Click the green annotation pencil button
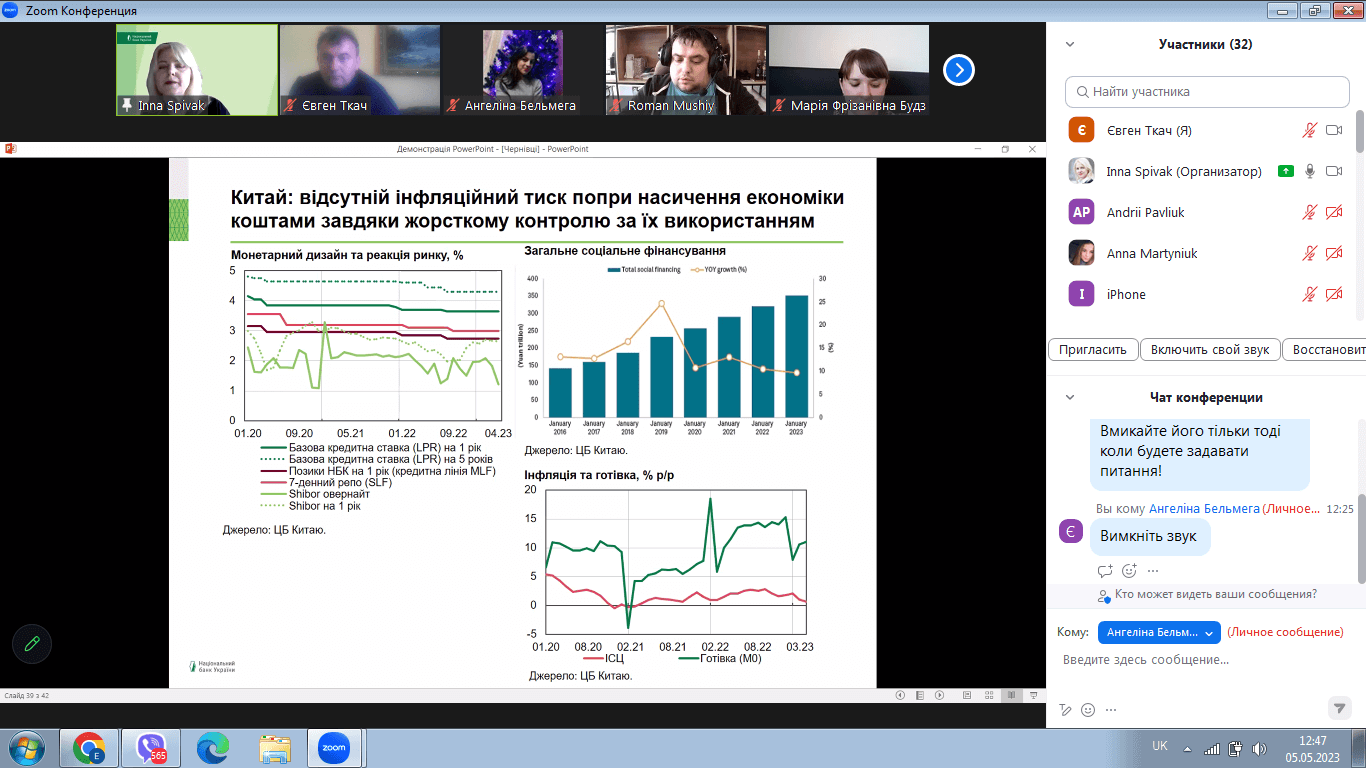The width and height of the screenshot is (1366, 768). pyautogui.click(x=32, y=644)
